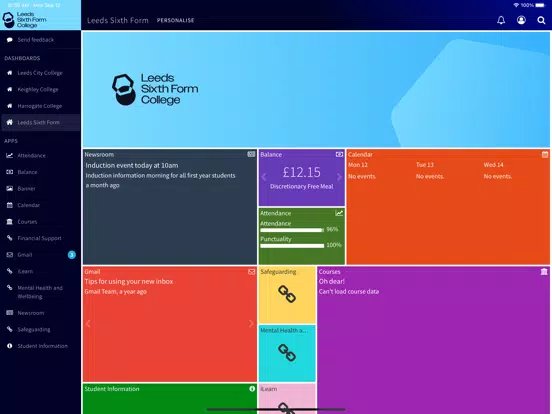
Task: Go to next Gmail message arrow
Action: tap(251, 324)
